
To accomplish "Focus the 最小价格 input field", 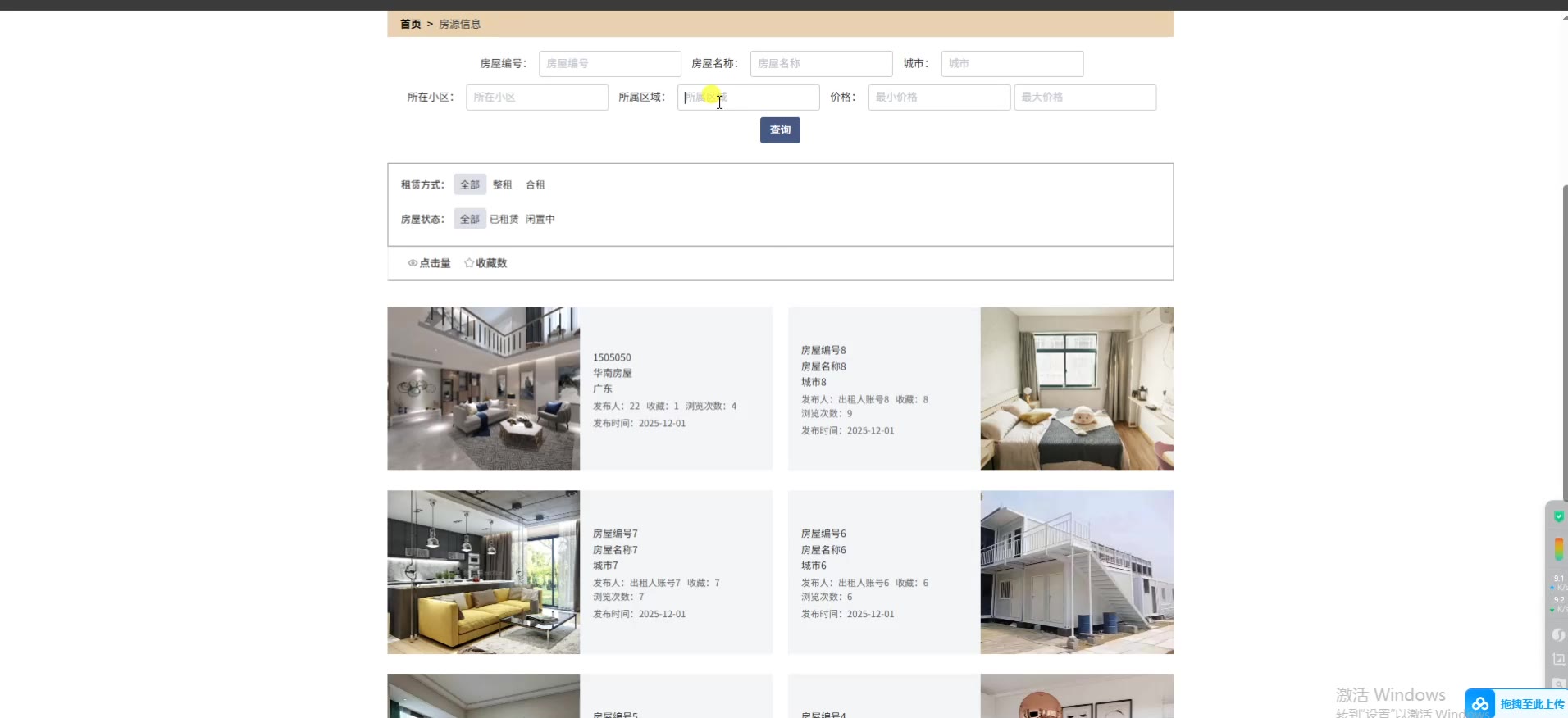I will pyautogui.click(x=940, y=98).
